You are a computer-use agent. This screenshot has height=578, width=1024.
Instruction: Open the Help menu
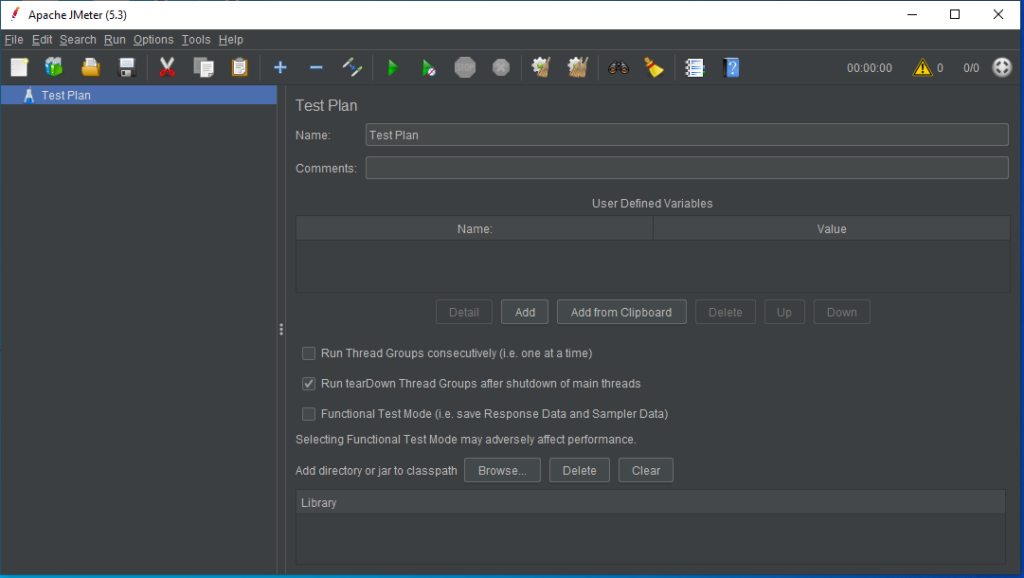coord(231,40)
